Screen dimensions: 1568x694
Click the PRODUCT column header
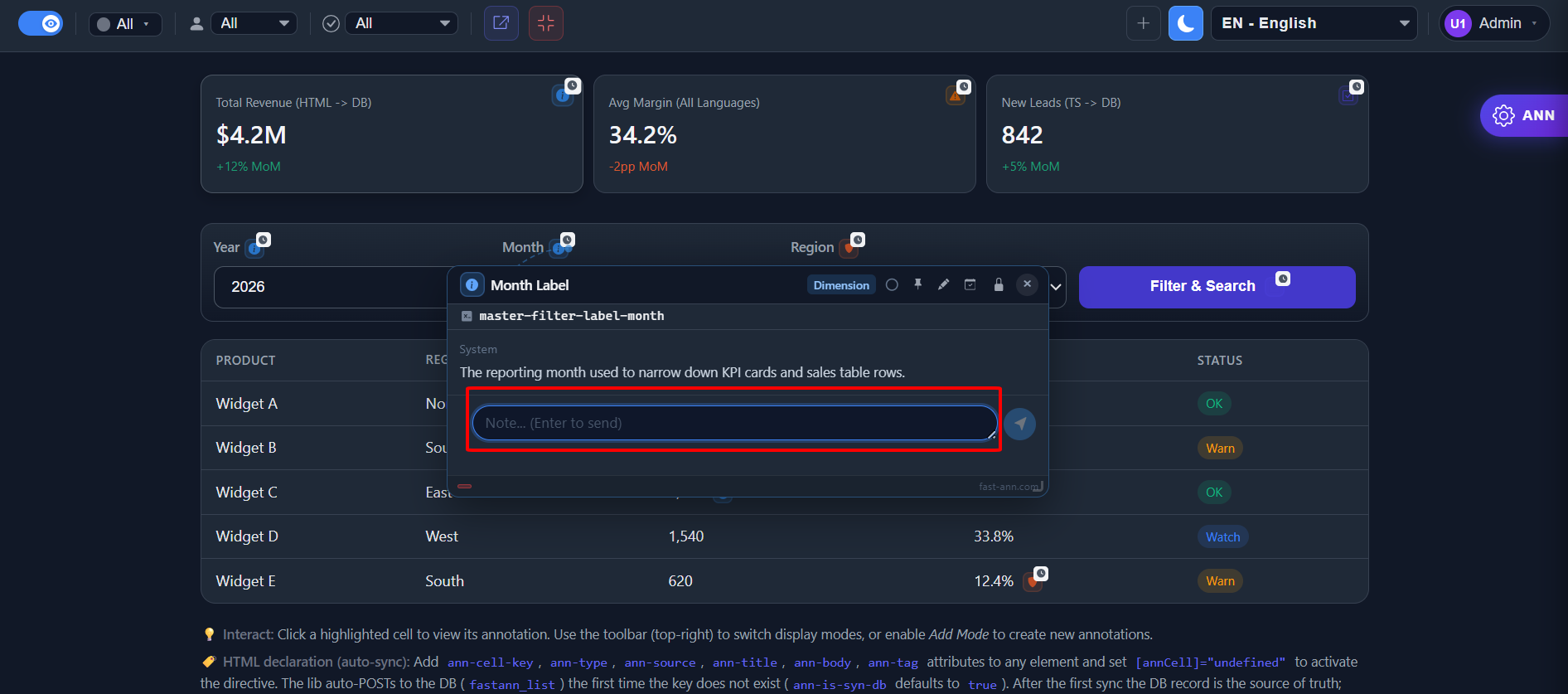coord(245,361)
